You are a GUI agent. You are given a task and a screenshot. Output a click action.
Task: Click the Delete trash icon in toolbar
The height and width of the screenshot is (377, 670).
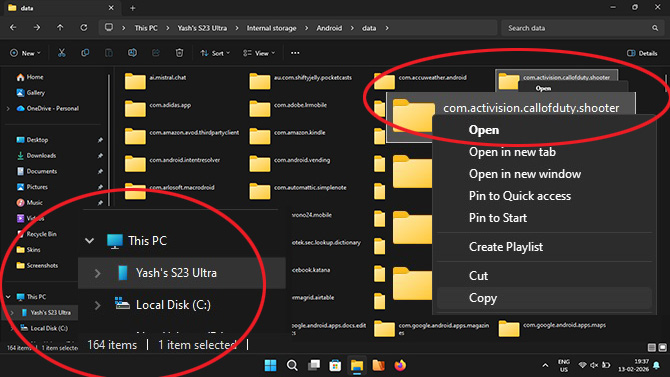click(179, 53)
